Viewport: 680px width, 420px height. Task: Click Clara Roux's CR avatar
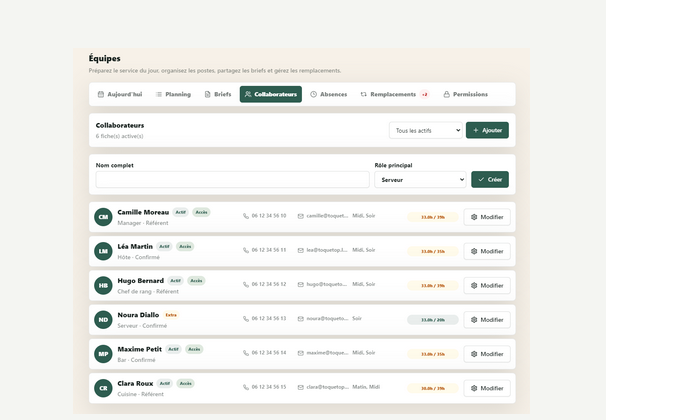tap(103, 388)
